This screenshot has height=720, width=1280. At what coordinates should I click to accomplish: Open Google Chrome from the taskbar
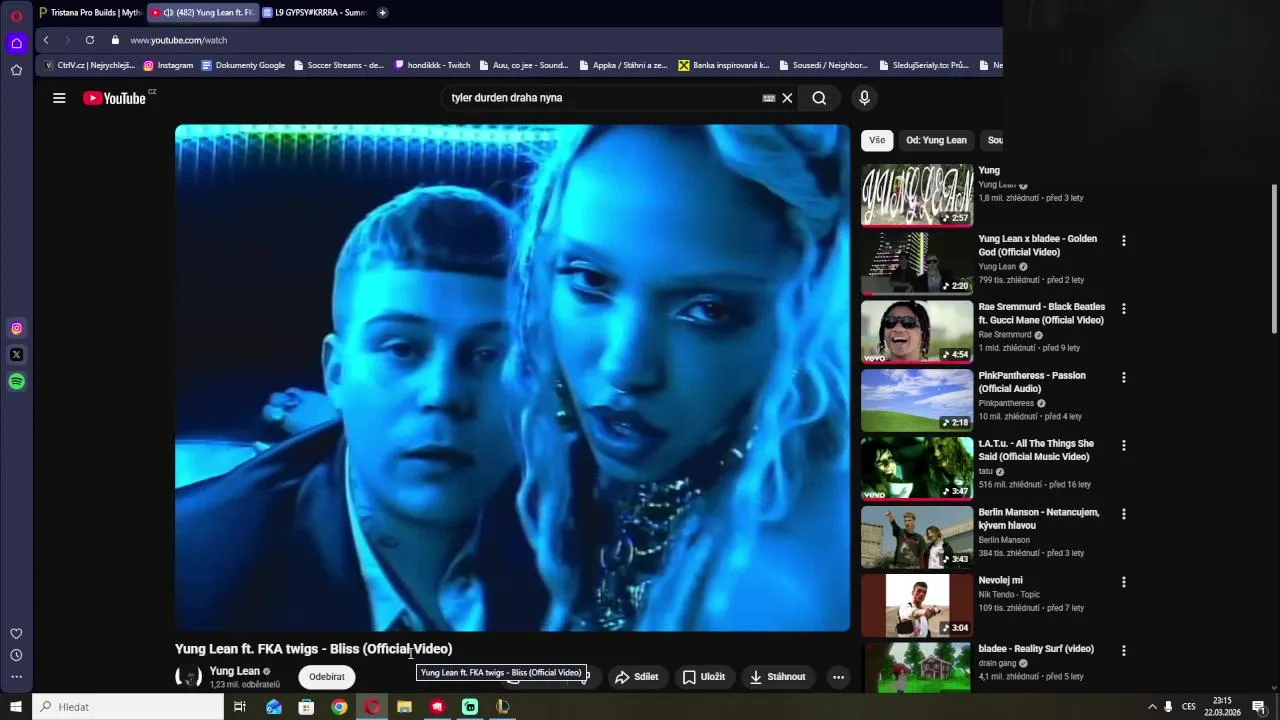point(339,707)
